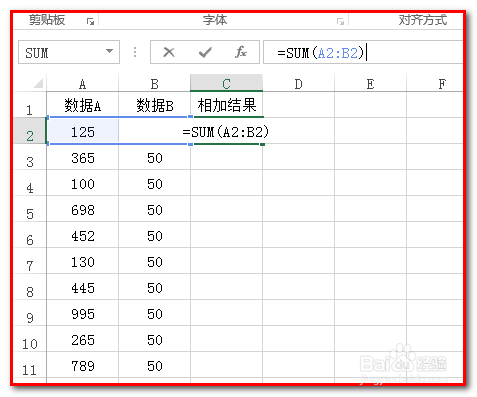The width and height of the screenshot is (477, 397).
Task: Select row 4 header
Action: [x=30, y=183]
